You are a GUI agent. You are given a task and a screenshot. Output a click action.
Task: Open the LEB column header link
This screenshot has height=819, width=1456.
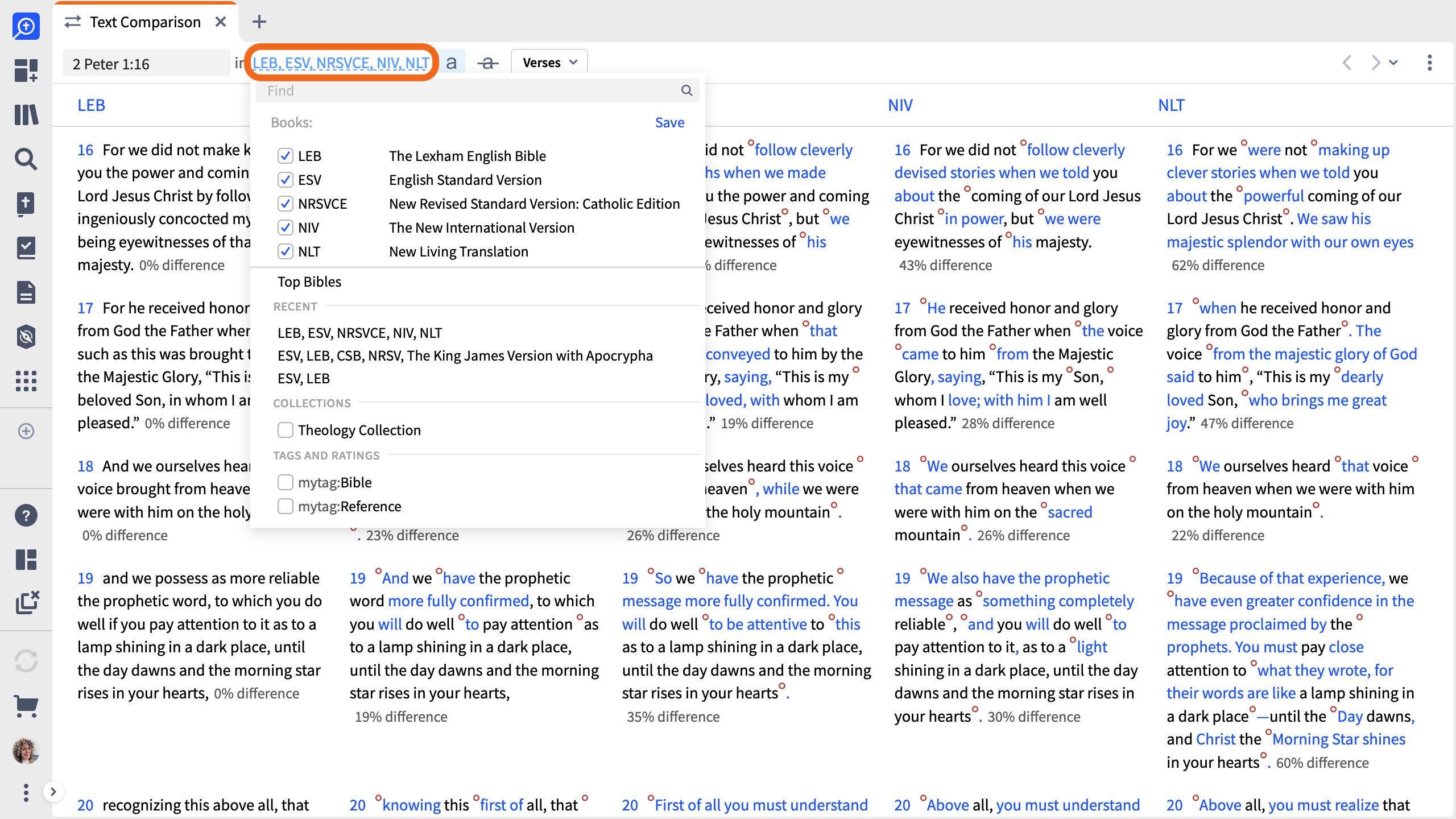point(91,105)
